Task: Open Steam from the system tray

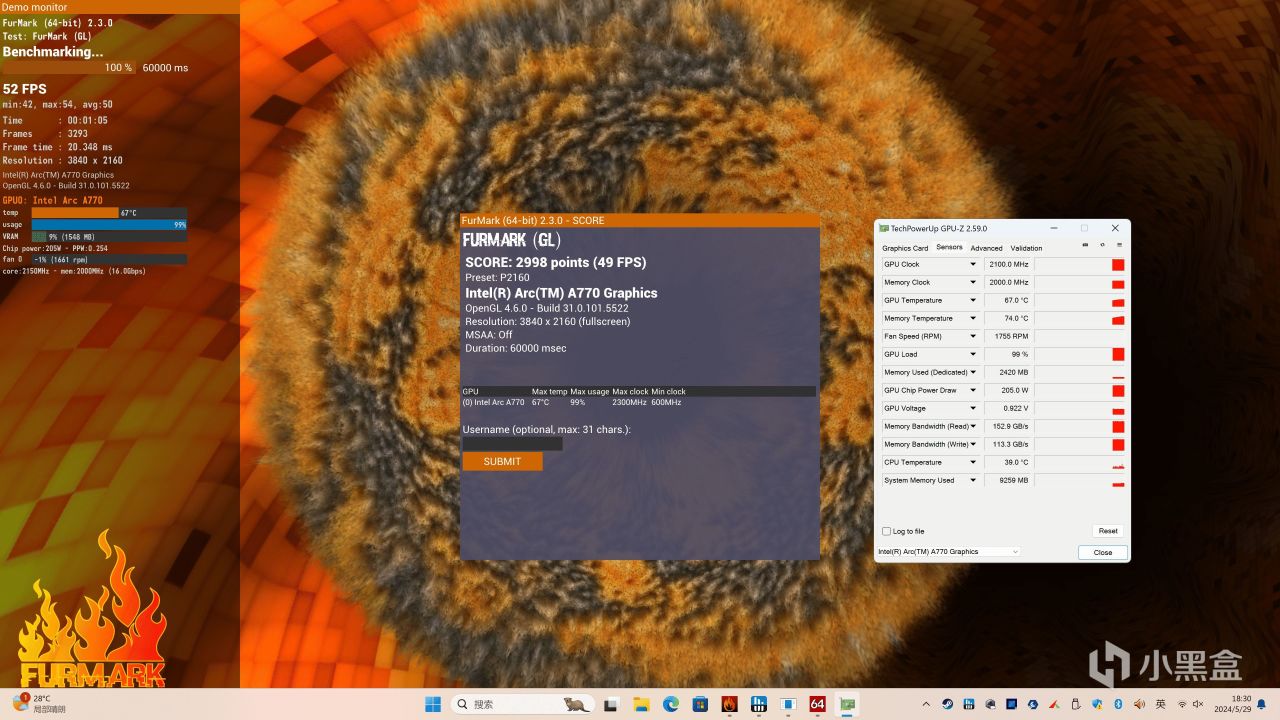Action: point(947,704)
